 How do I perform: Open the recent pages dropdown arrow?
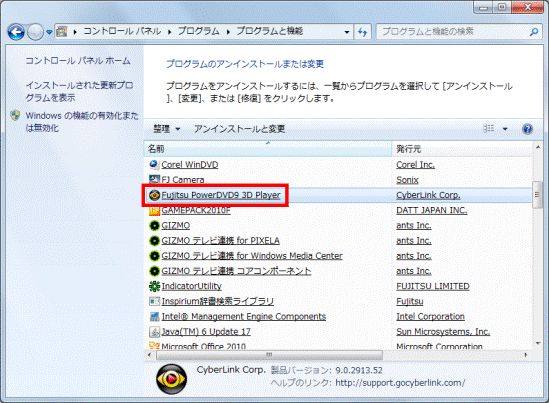point(49,32)
